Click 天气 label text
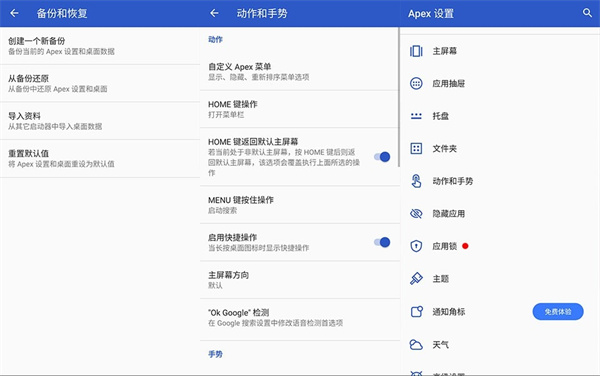Screen dimensions: 600x376 (x=440, y=345)
